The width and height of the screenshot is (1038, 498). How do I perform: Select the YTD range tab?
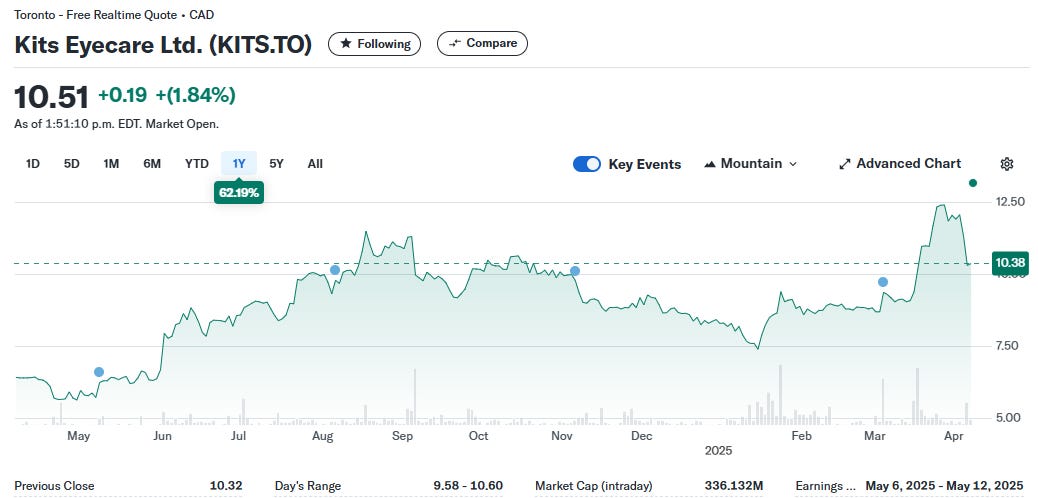point(197,164)
